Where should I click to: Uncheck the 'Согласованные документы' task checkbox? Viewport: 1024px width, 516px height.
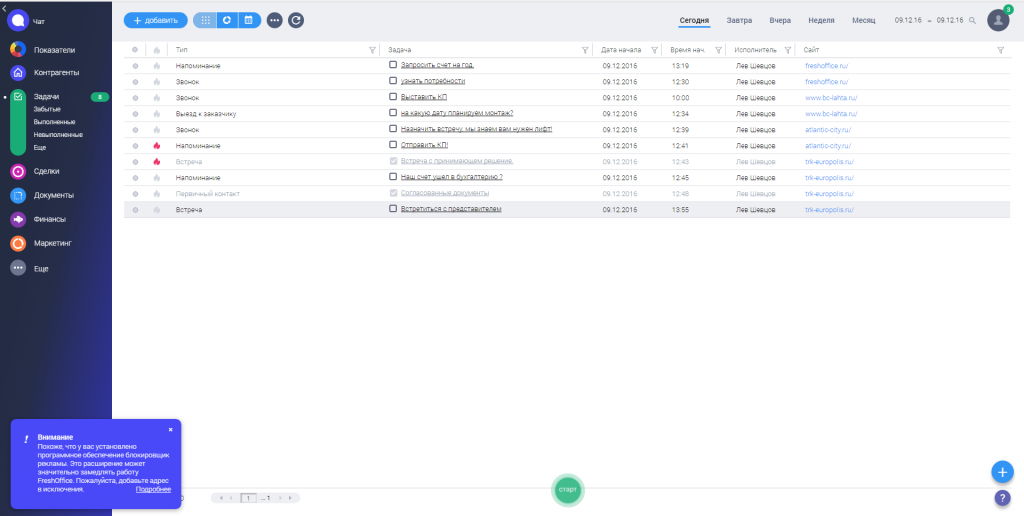point(393,193)
